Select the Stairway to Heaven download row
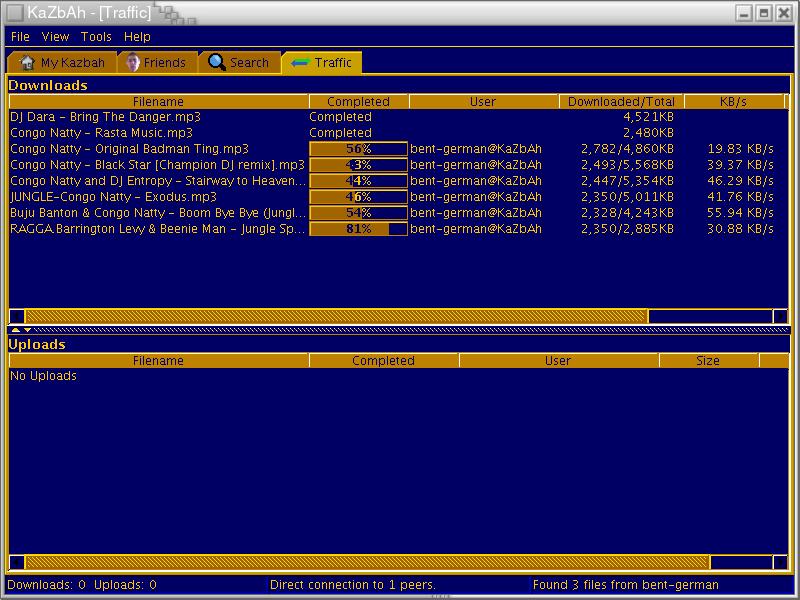Image resolution: width=800 pixels, height=600 pixels. point(398,181)
